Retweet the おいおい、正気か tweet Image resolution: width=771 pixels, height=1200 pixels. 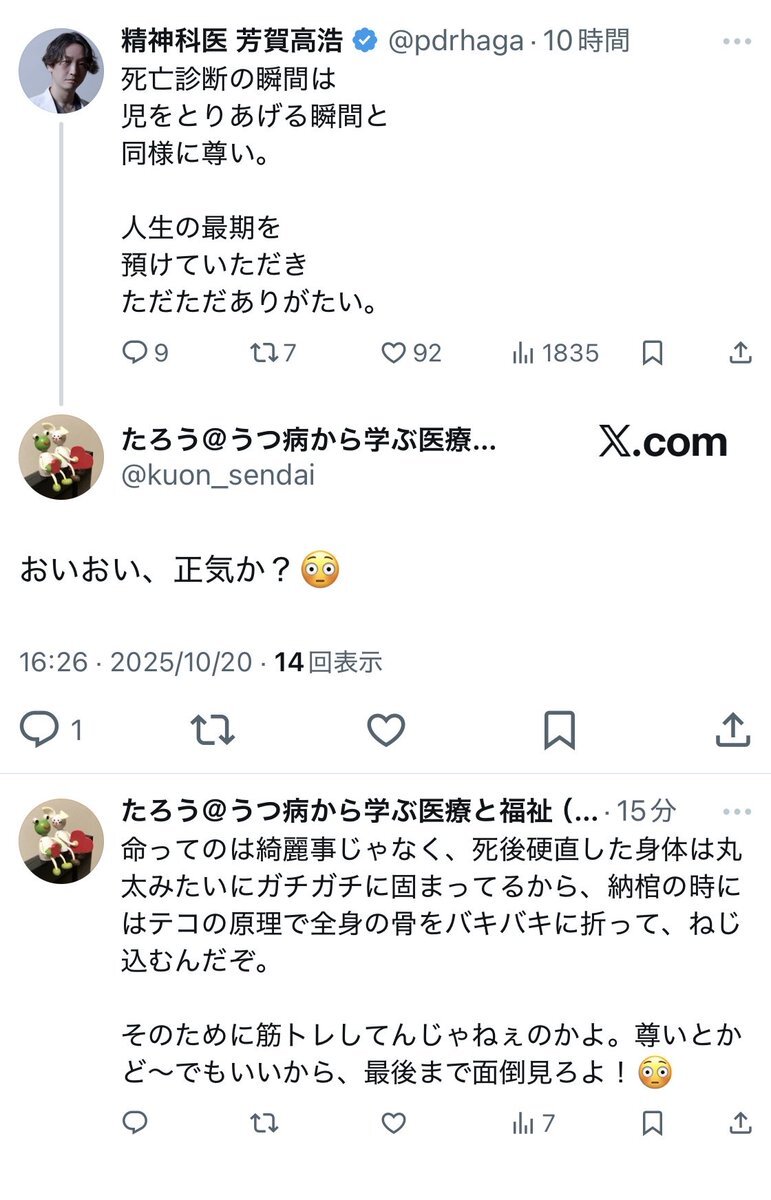pyautogui.click(x=212, y=730)
